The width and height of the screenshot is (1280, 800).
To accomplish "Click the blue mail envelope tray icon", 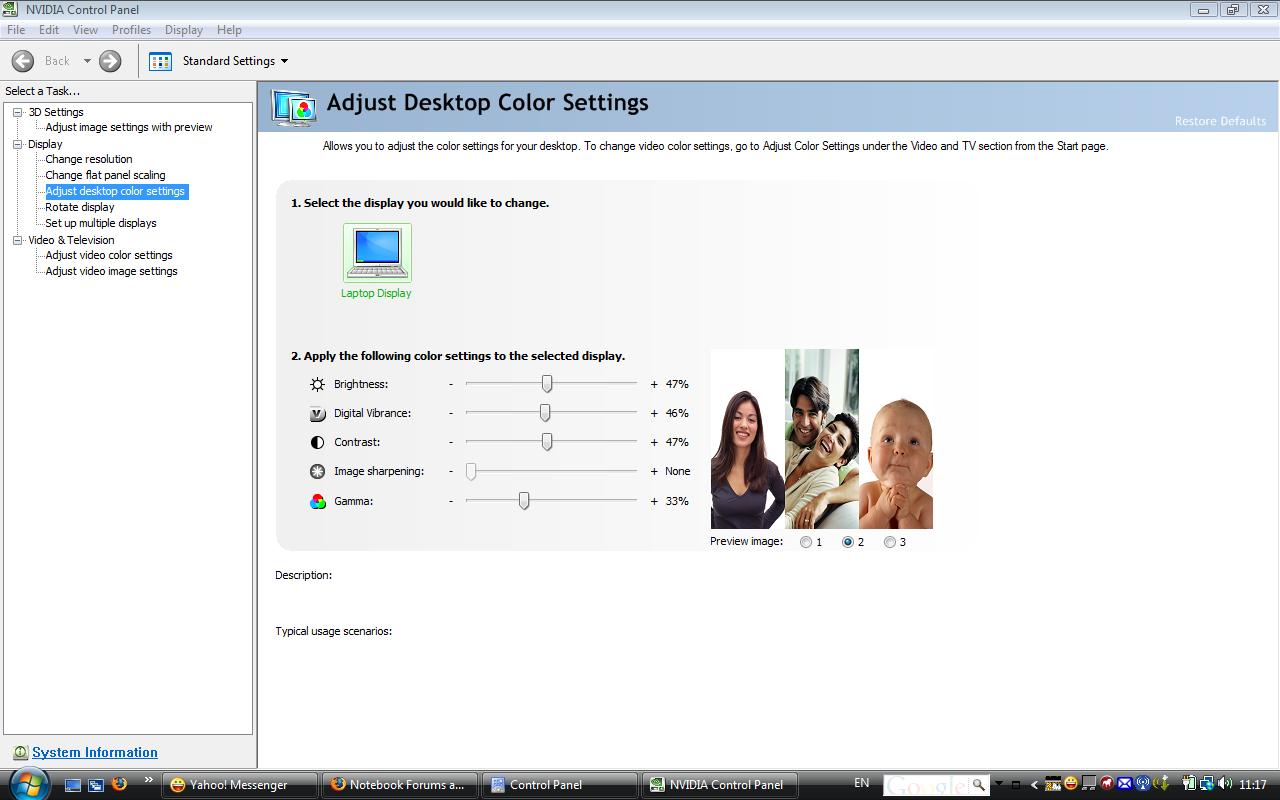I will point(1125,784).
